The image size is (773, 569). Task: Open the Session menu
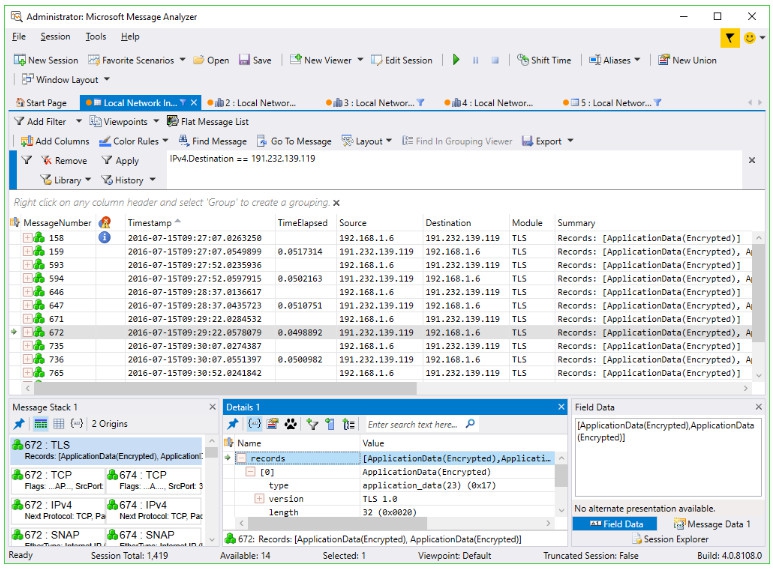click(55, 37)
